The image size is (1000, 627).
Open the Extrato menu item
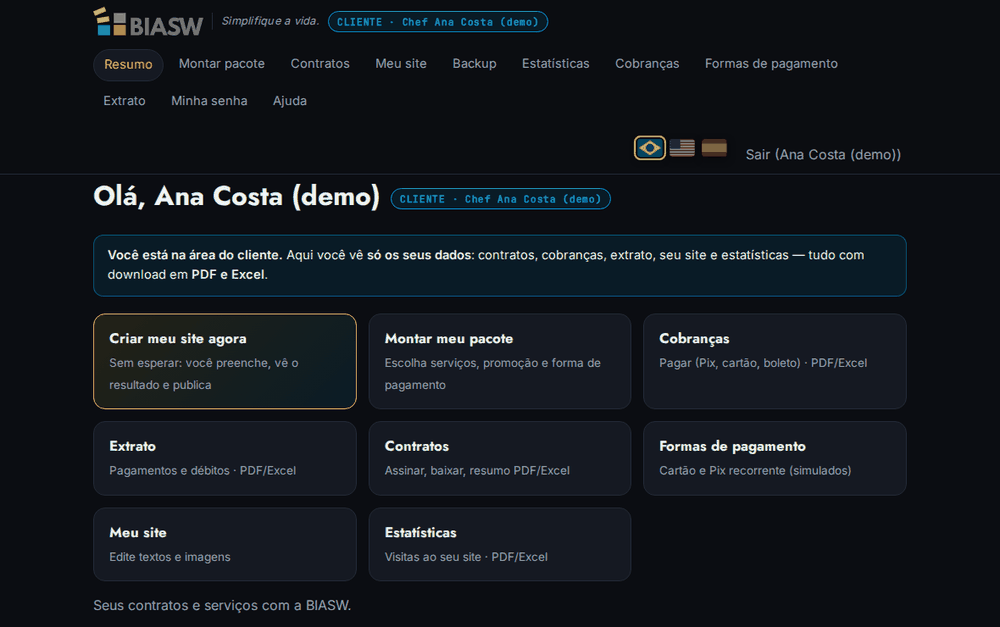[x=124, y=101]
